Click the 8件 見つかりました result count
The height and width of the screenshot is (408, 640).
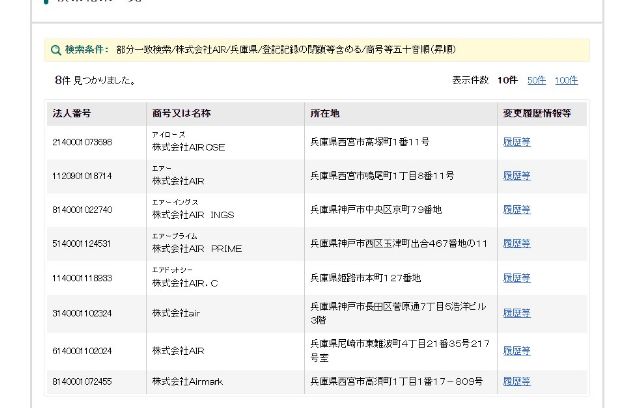(95, 81)
